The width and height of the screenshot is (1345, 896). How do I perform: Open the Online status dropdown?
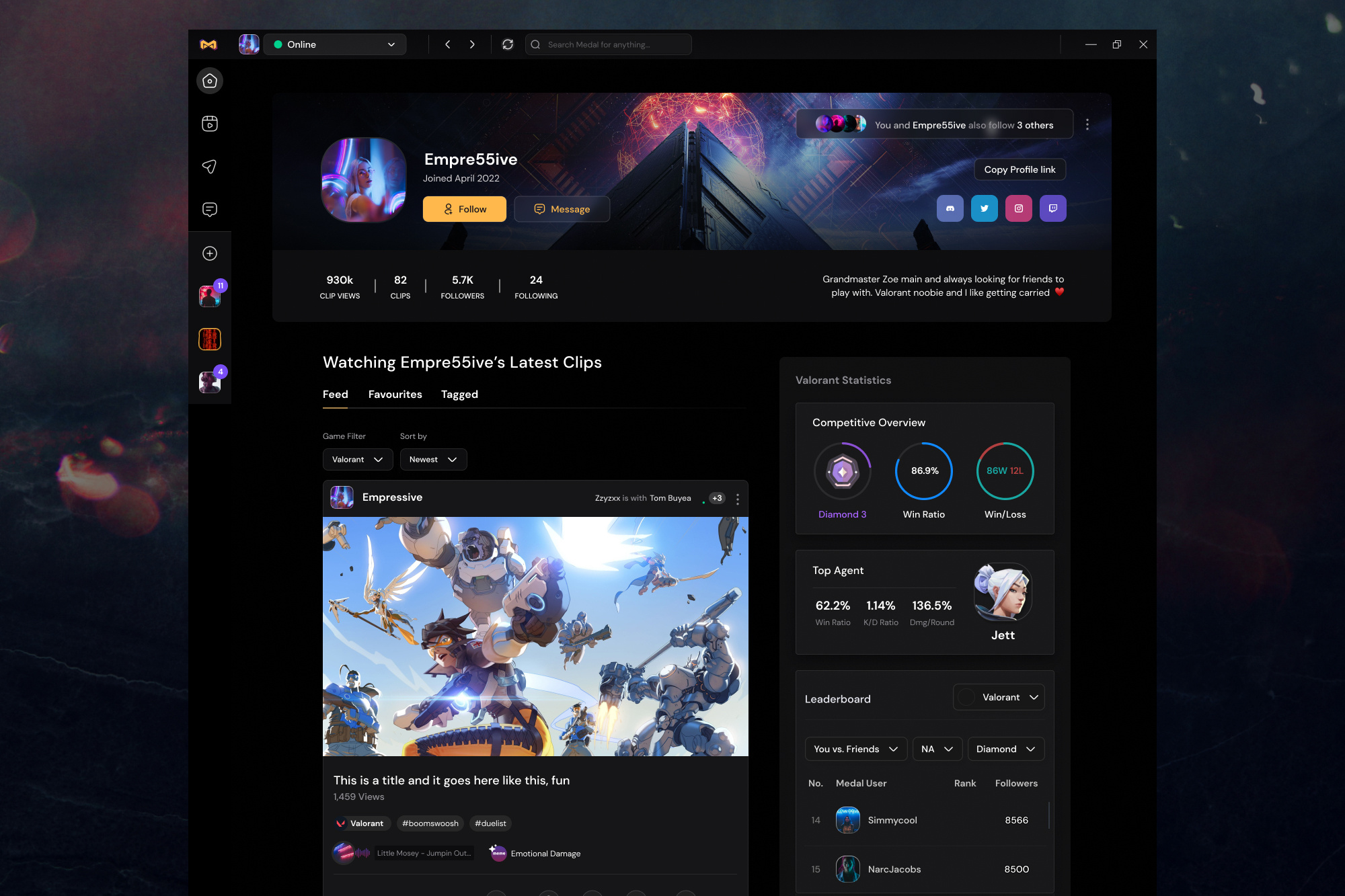pyautogui.click(x=335, y=44)
